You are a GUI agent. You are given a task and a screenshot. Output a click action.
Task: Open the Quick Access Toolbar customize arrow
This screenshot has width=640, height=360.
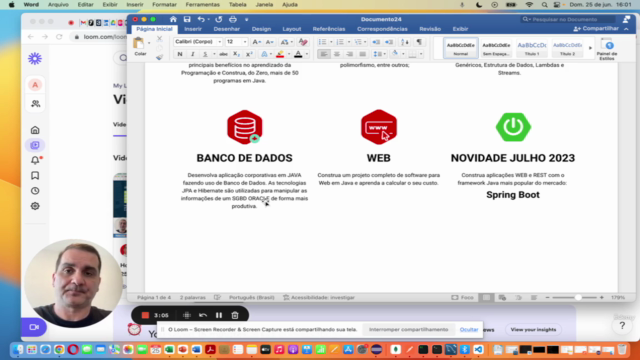point(247,19)
